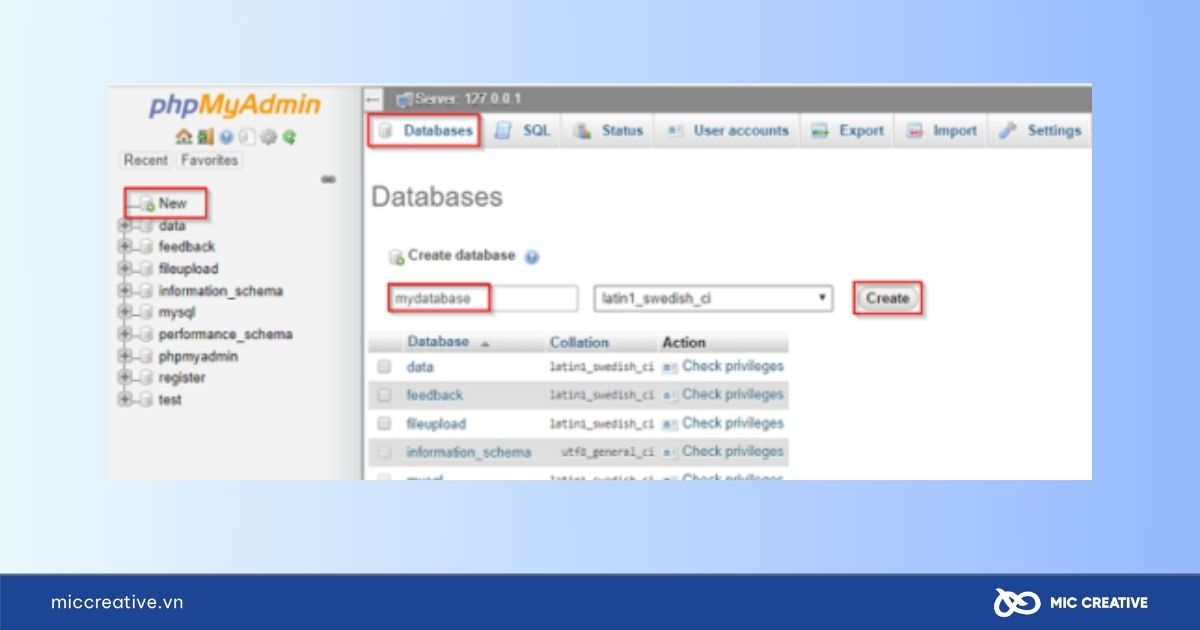
Task: Collapse navigation panel arrow beside Server
Action: click(374, 99)
